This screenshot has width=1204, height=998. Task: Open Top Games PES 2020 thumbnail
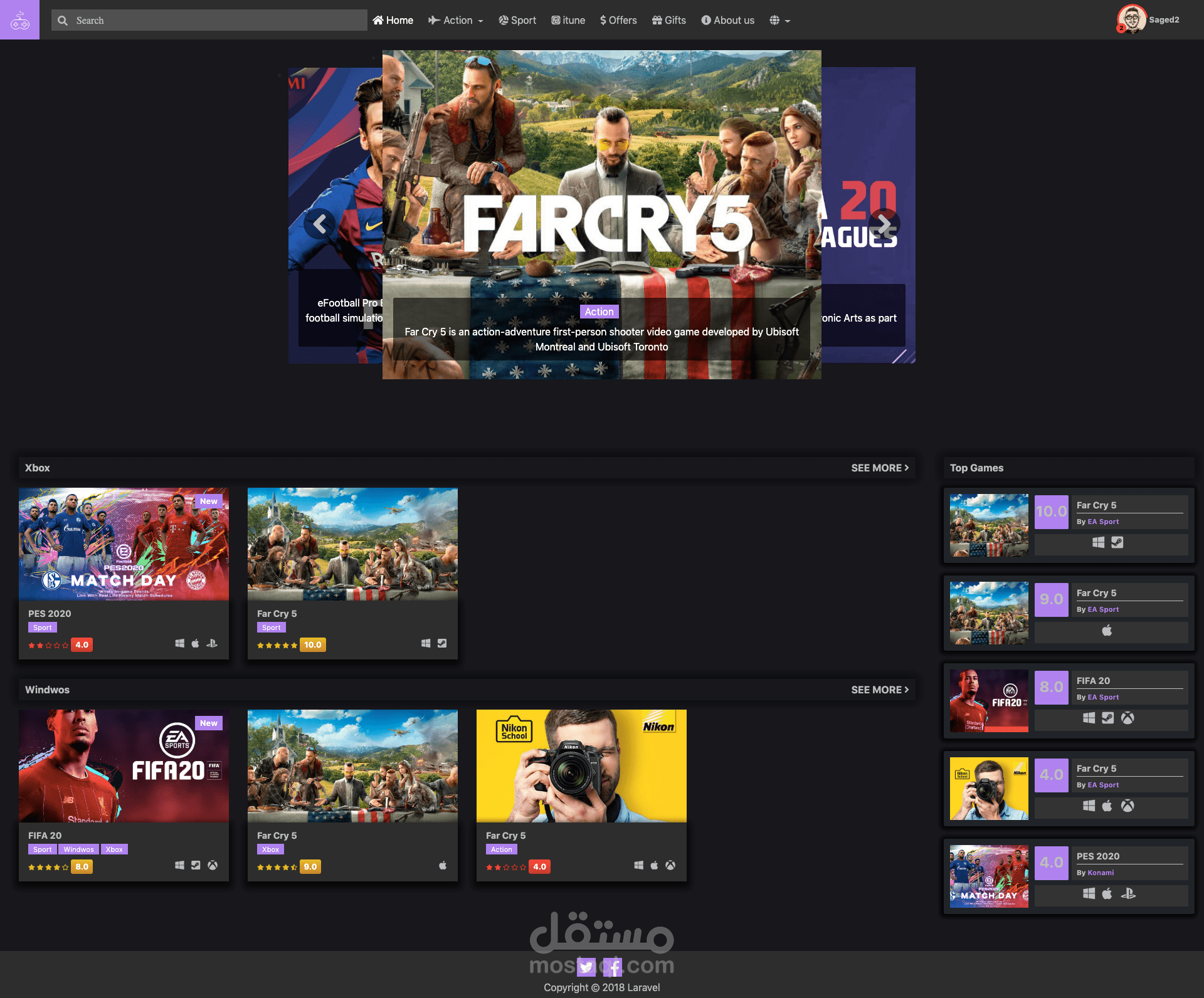(x=989, y=876)
